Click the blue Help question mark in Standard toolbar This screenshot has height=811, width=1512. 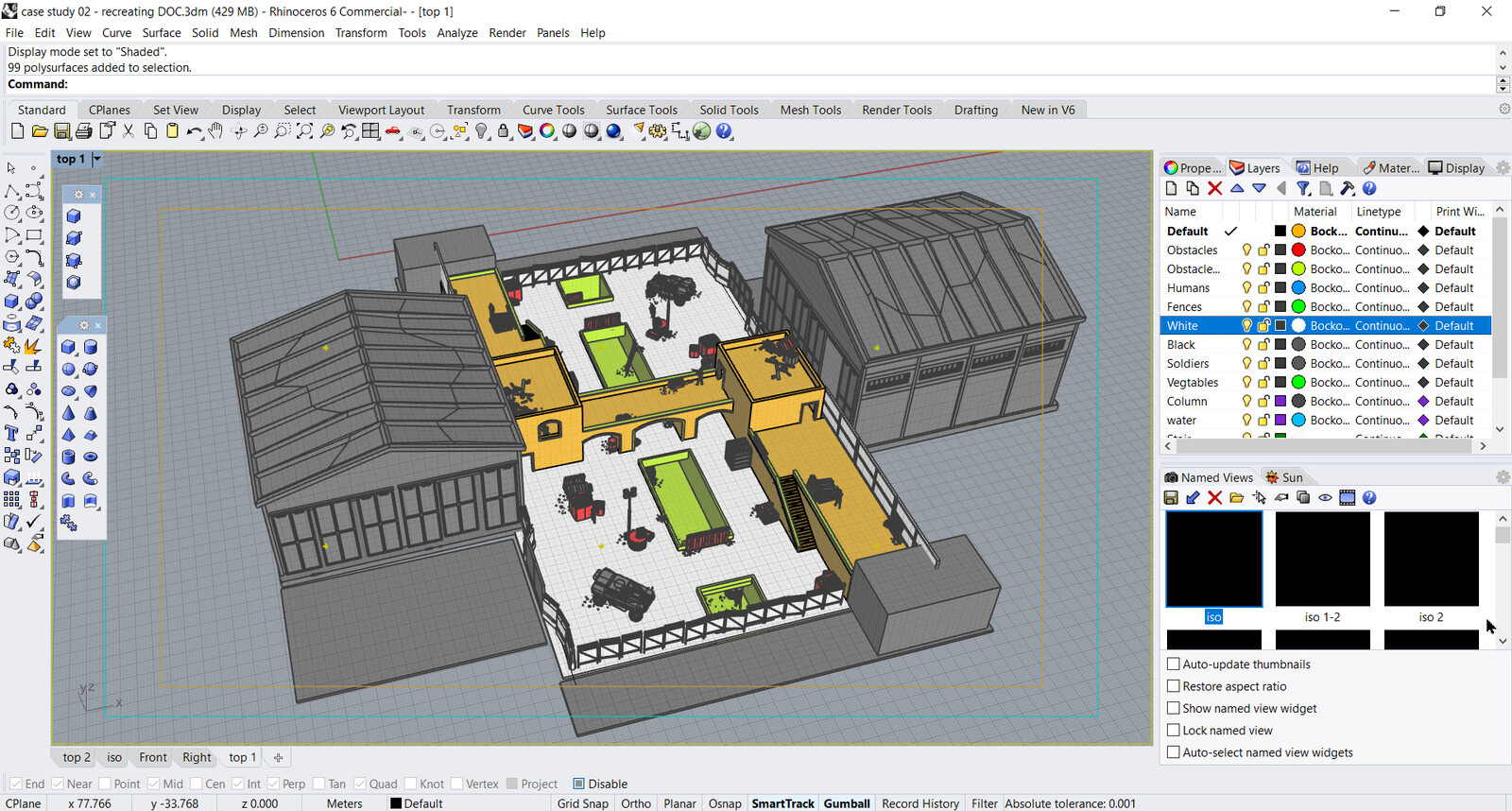click(x=724, y=131)
